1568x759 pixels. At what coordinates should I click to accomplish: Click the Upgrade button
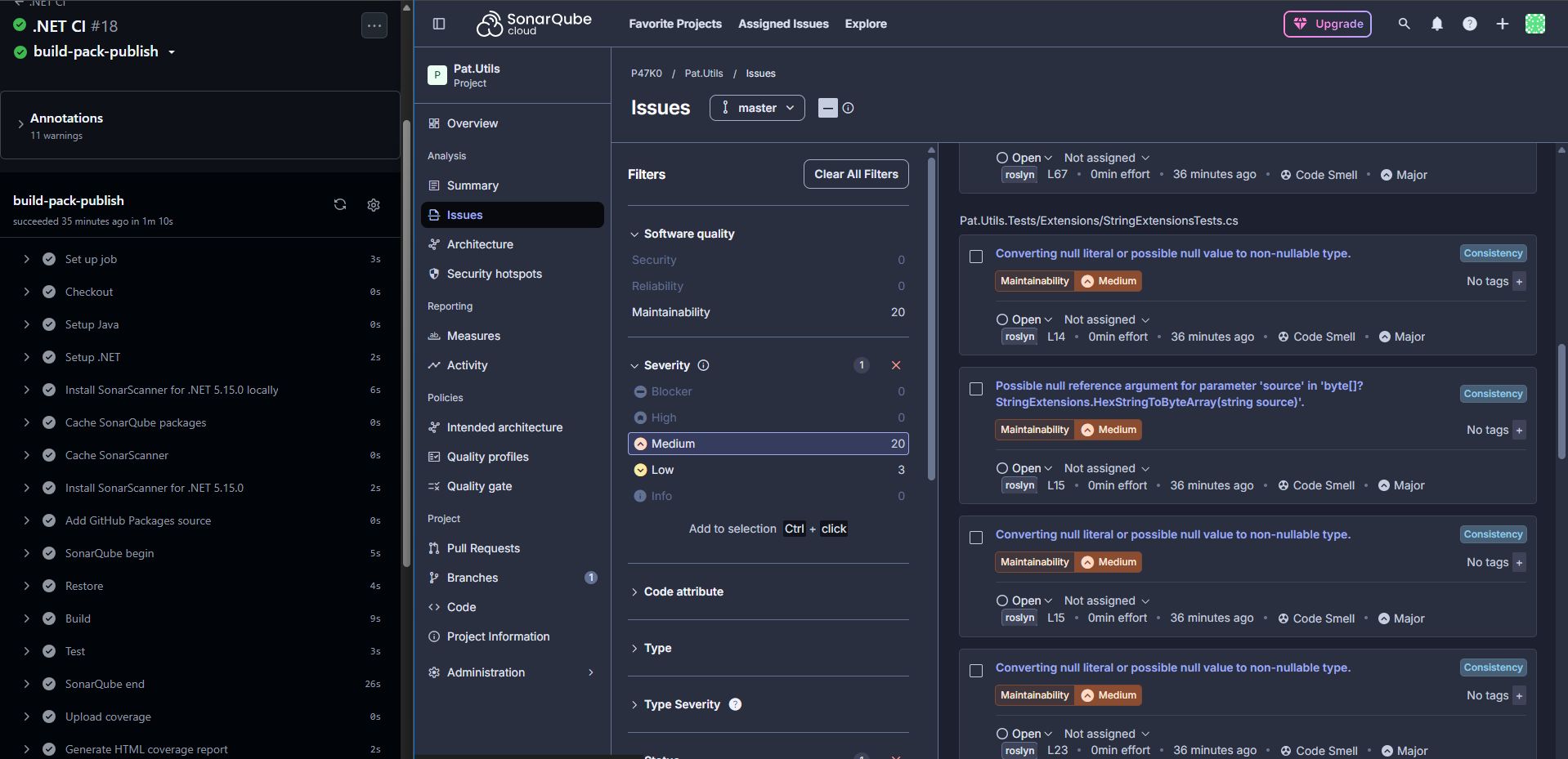coord(1328,24)
